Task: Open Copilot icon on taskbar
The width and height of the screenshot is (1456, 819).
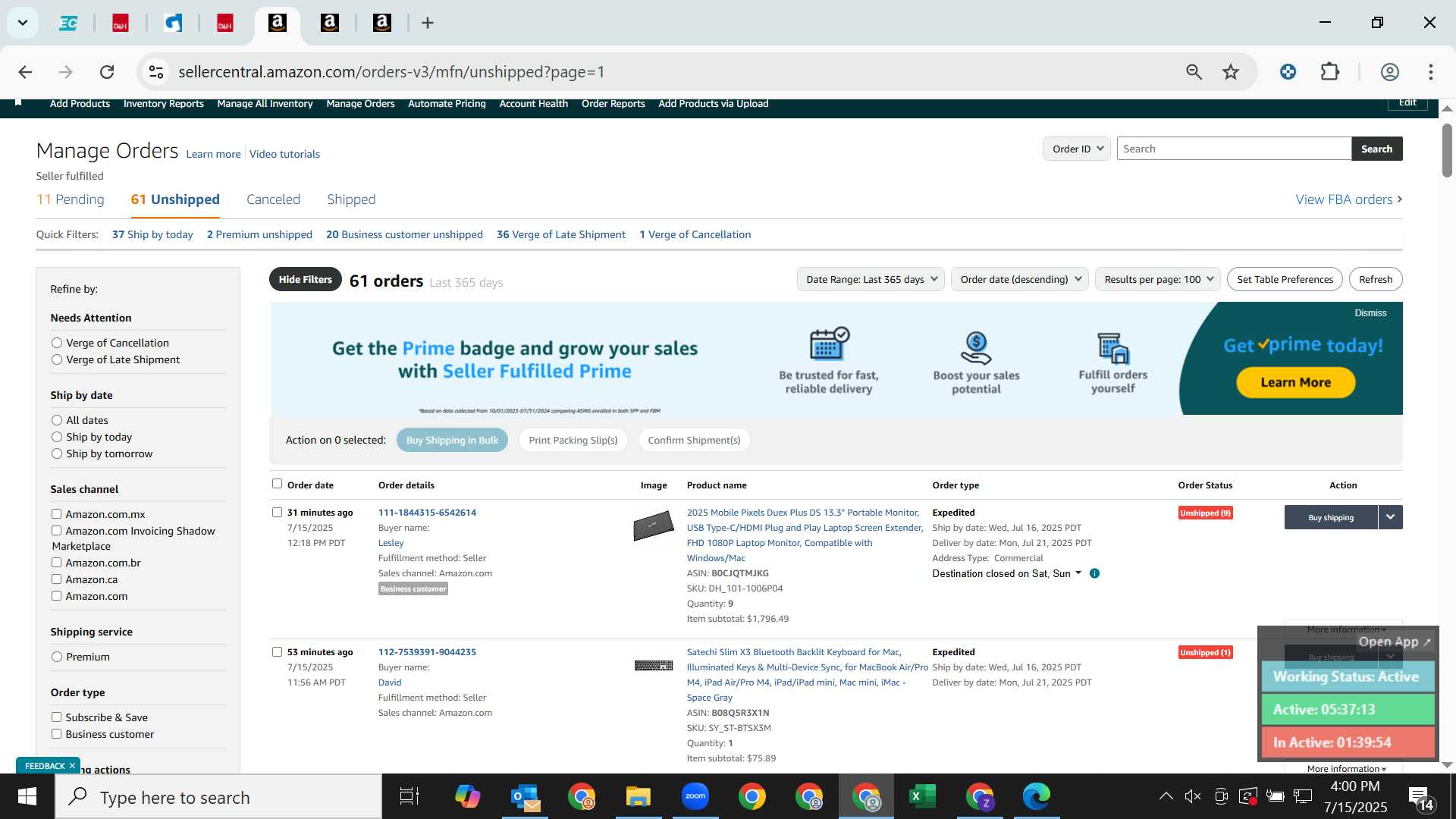Action: tap(467, 797)
